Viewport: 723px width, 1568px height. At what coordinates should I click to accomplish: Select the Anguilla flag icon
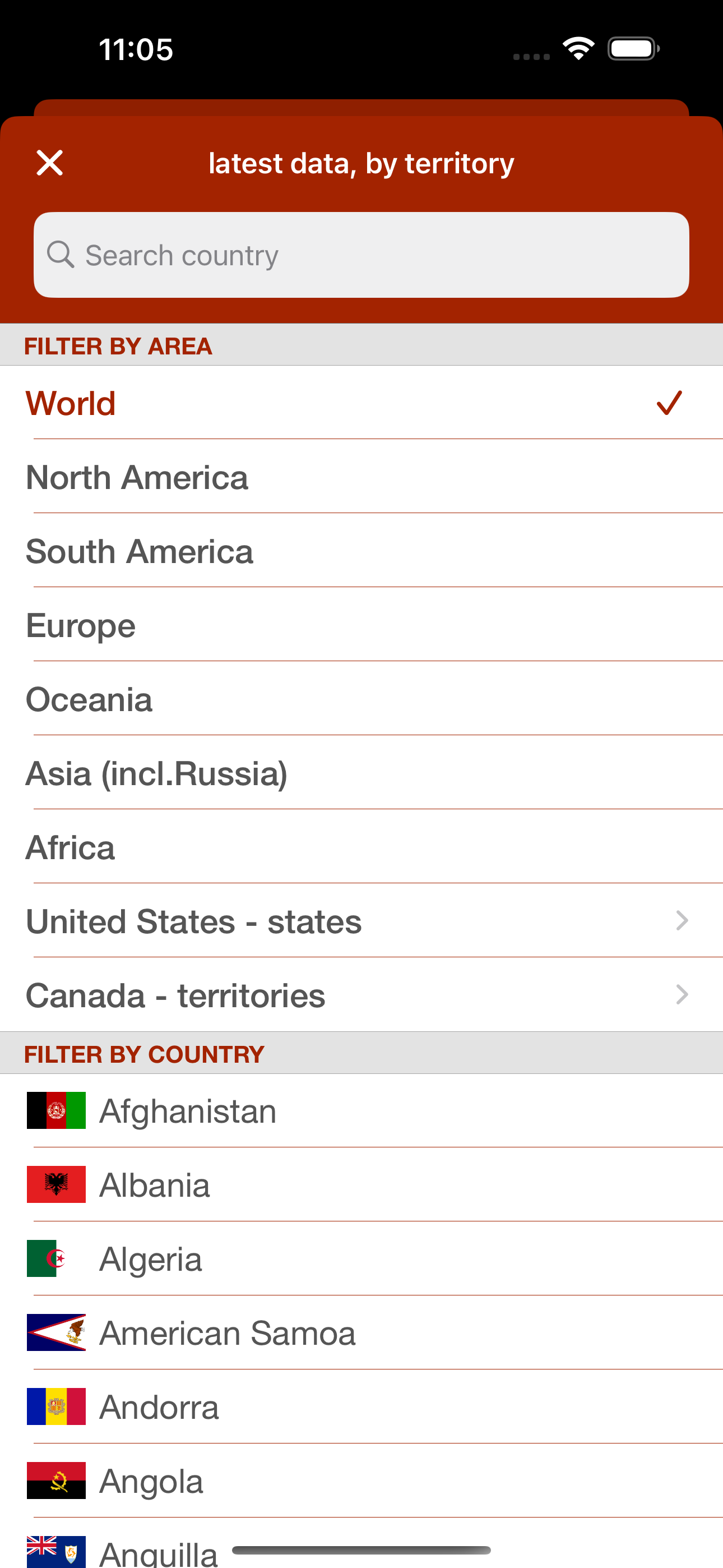[x=56, y=1552]
